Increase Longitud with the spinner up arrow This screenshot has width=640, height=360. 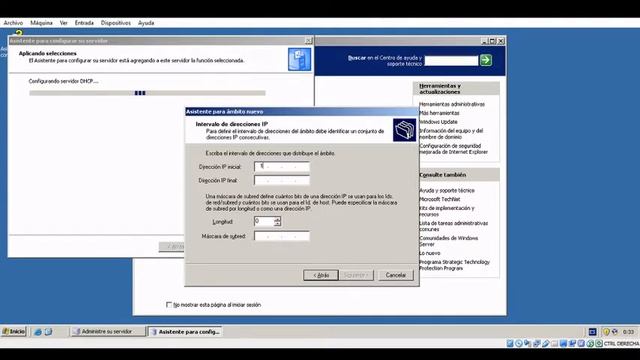point(278,219)
